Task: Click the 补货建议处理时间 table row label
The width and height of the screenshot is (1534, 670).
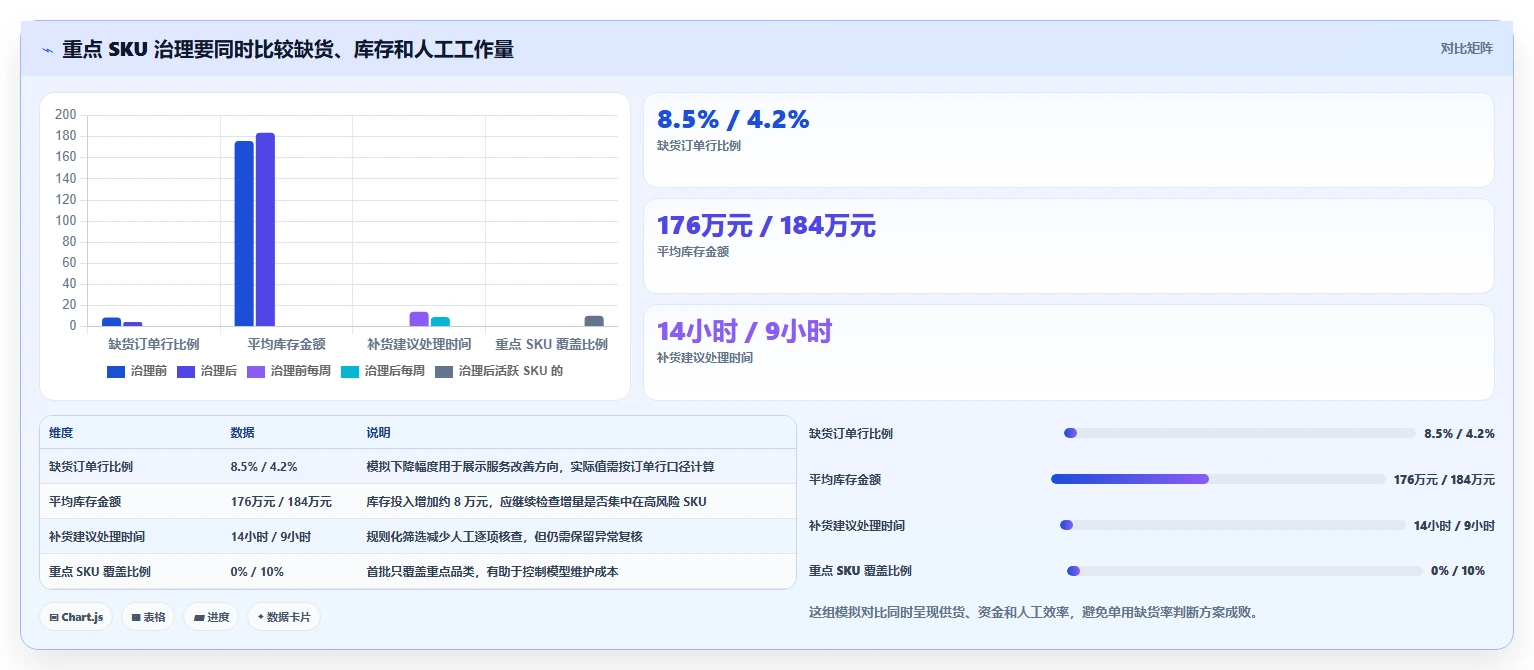Action: [97, 536]
